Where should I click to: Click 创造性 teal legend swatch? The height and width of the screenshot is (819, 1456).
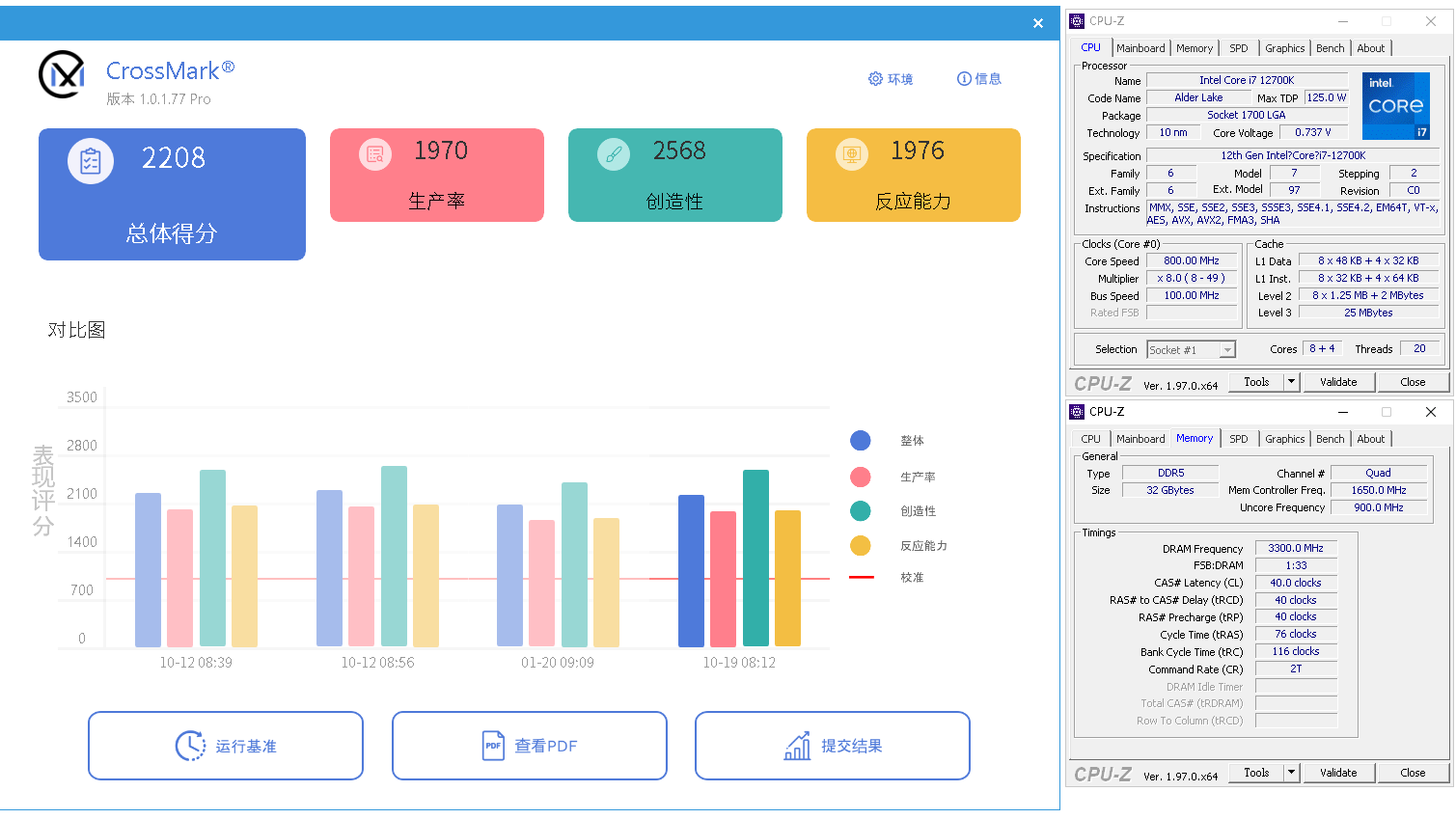point(861,511)
